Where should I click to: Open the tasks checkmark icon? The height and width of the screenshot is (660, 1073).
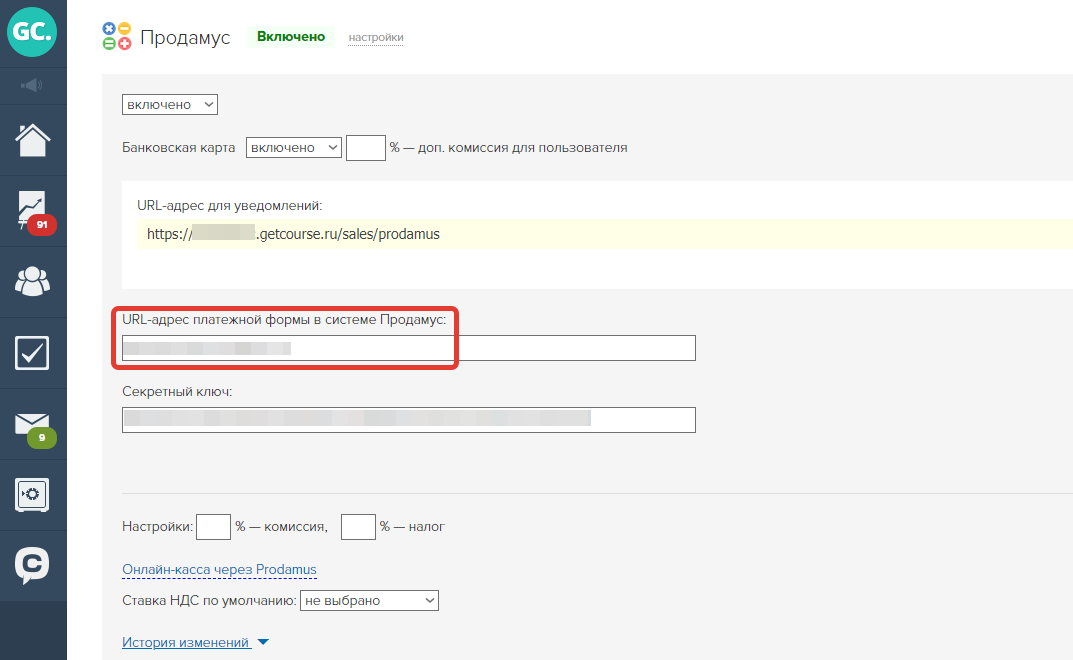click(x=32, y=353)
